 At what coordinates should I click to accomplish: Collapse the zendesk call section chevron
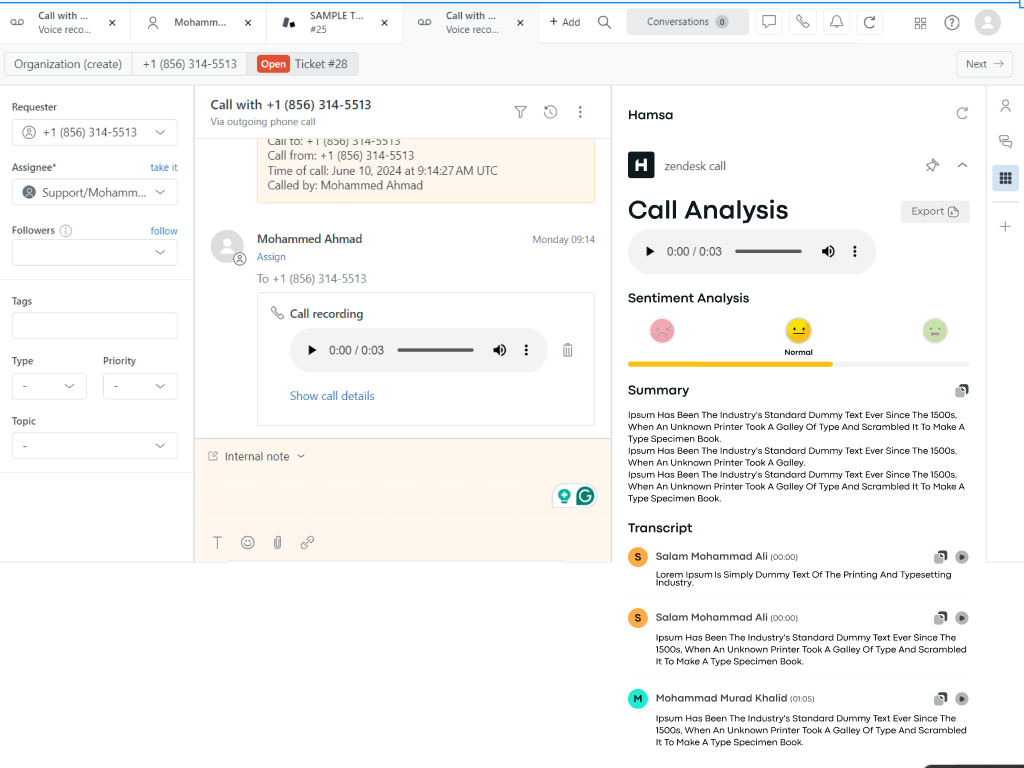pyautogui.click(x=962, y=165)
